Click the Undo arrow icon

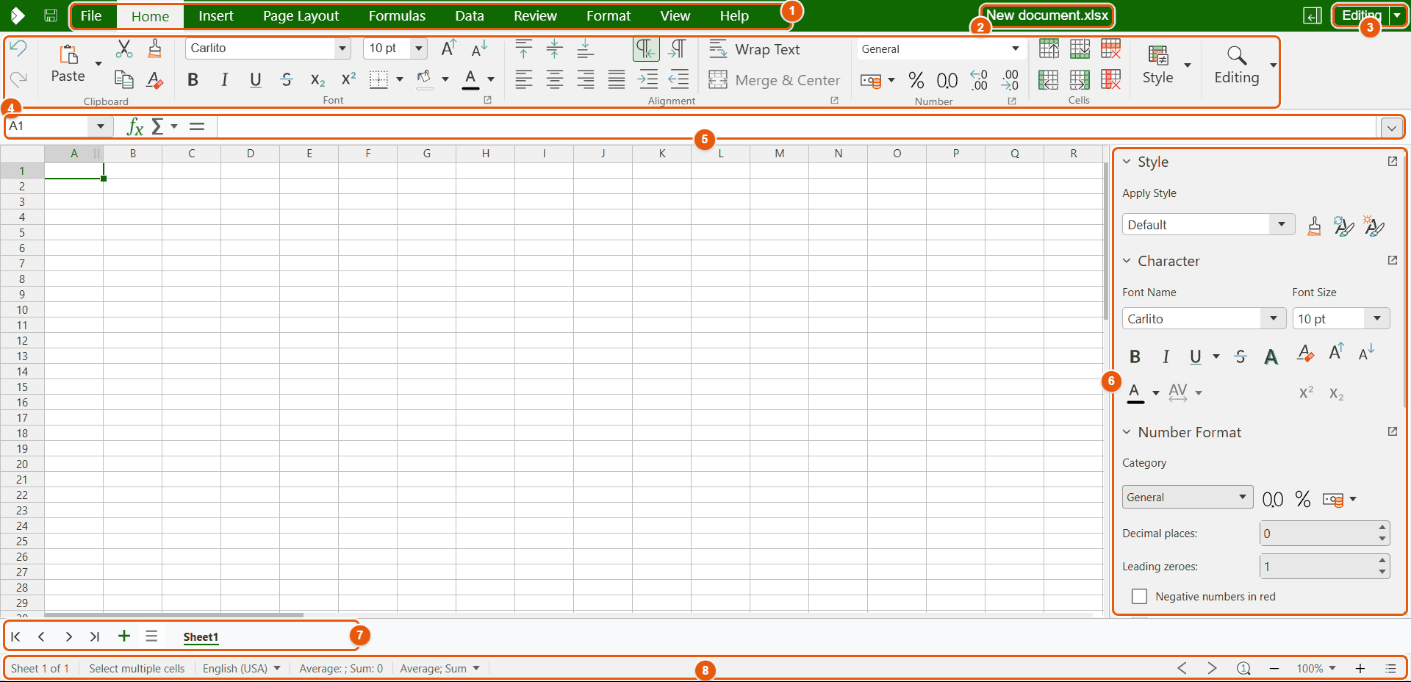coord(18,49)
